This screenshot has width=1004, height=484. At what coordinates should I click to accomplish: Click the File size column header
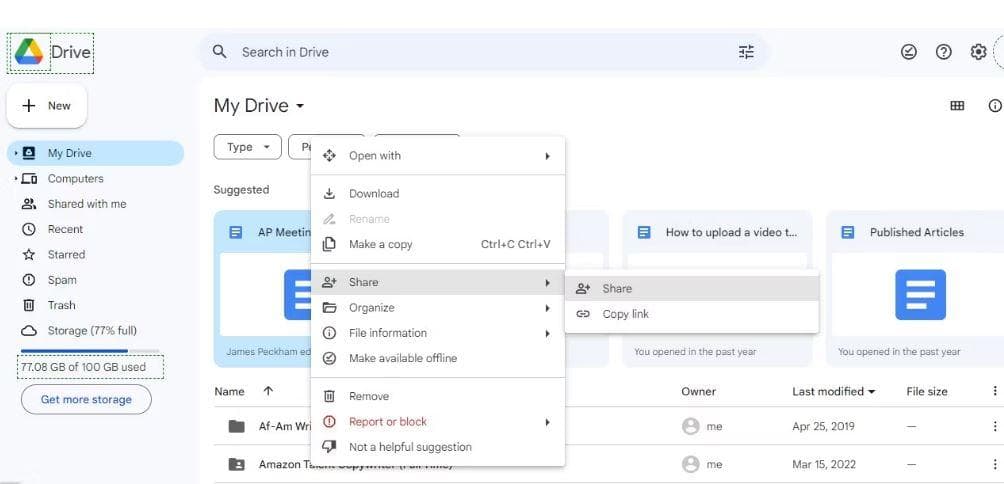(927, 391)
